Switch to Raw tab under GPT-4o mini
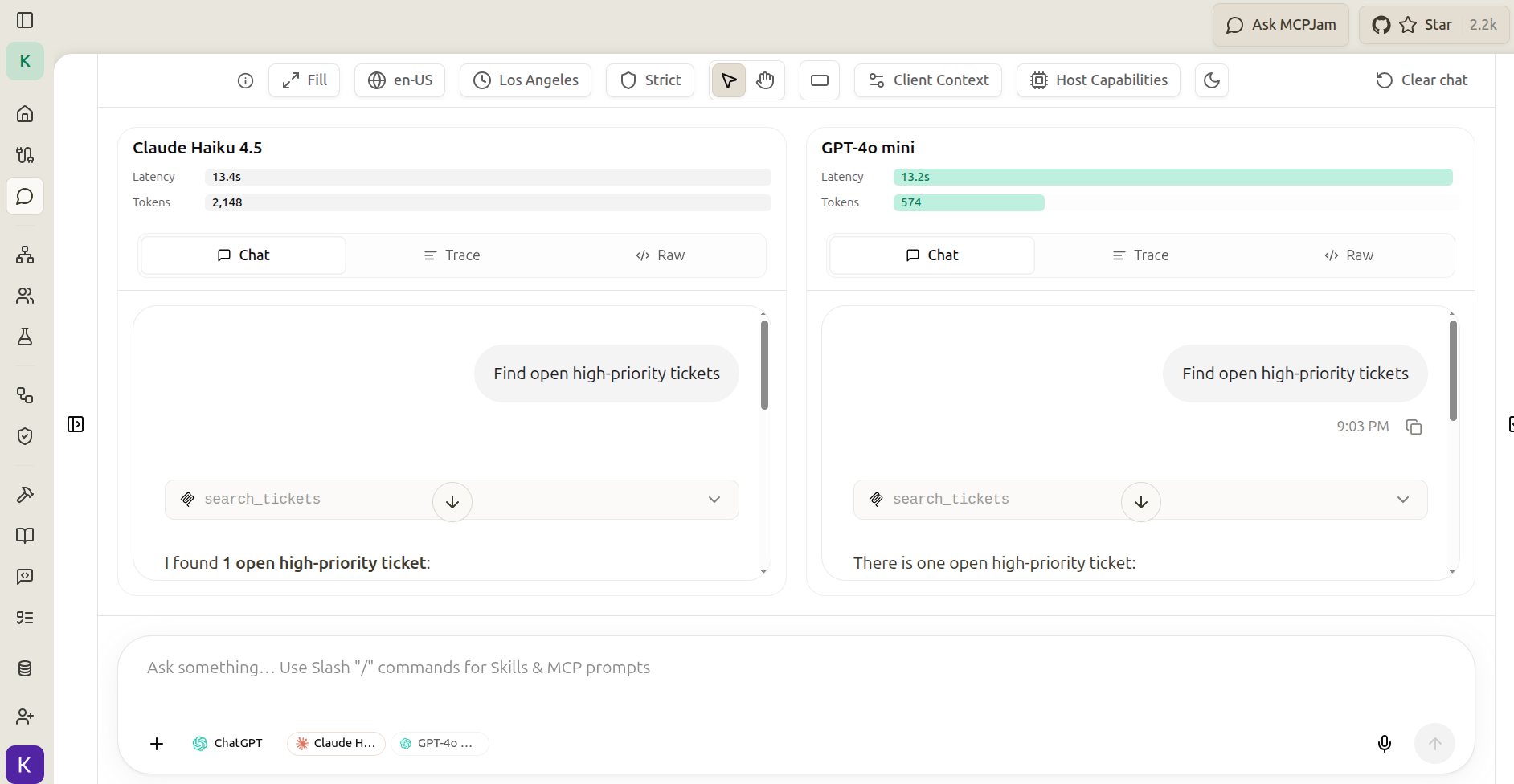Viewport: 1514px width, 784px height. coord(1348,255)
